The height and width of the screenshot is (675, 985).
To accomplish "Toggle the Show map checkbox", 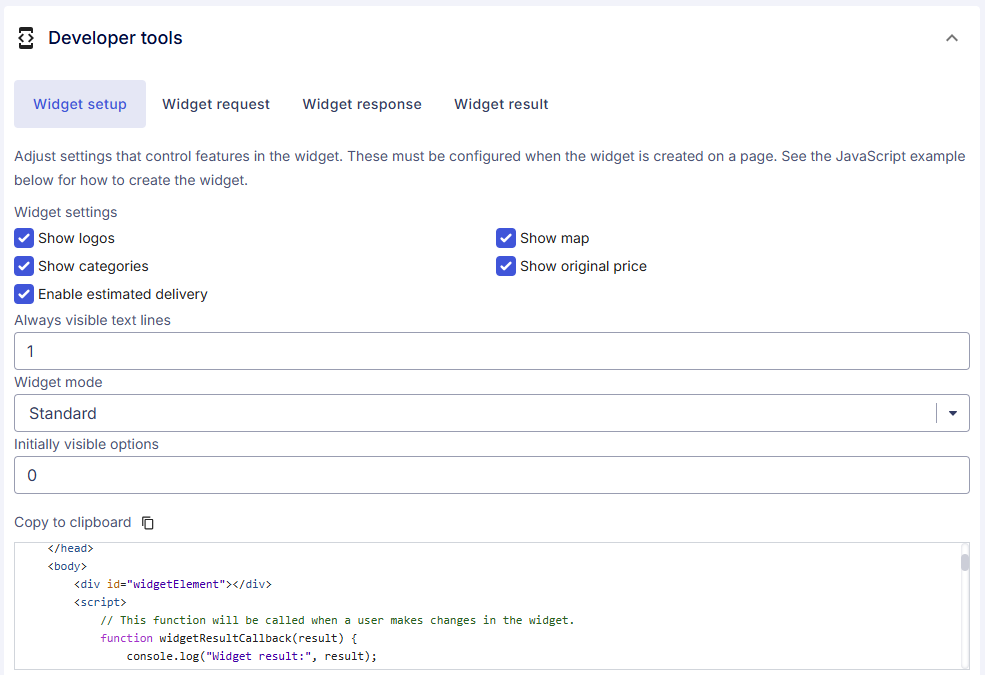I will click(x=506, y=239).
